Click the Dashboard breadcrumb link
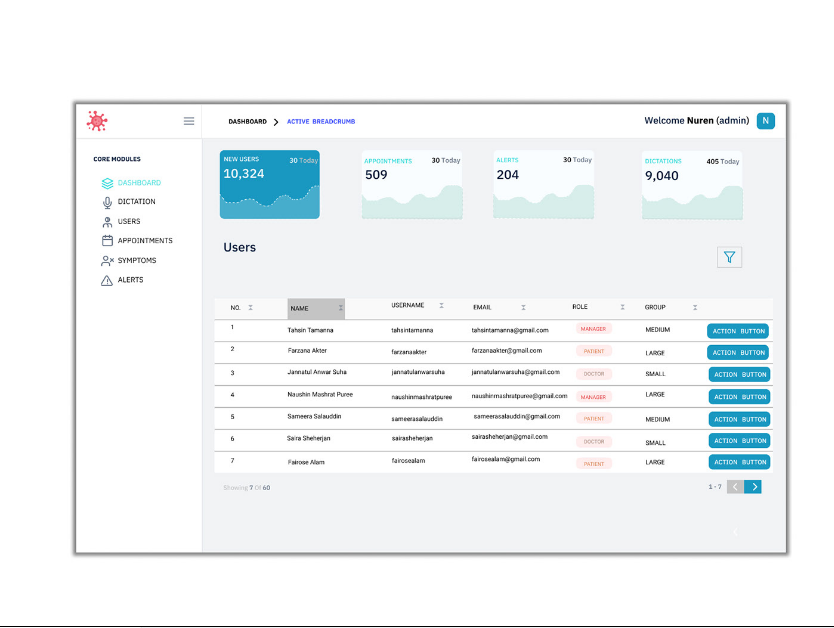The height and width of the screenshot is (628, 834). point(247,121)
